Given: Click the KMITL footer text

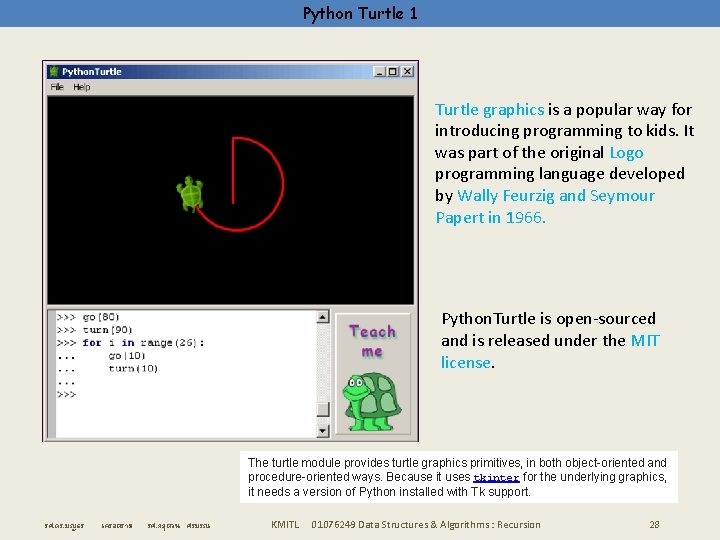Looking at the screenshot, I should coord(285,524).
